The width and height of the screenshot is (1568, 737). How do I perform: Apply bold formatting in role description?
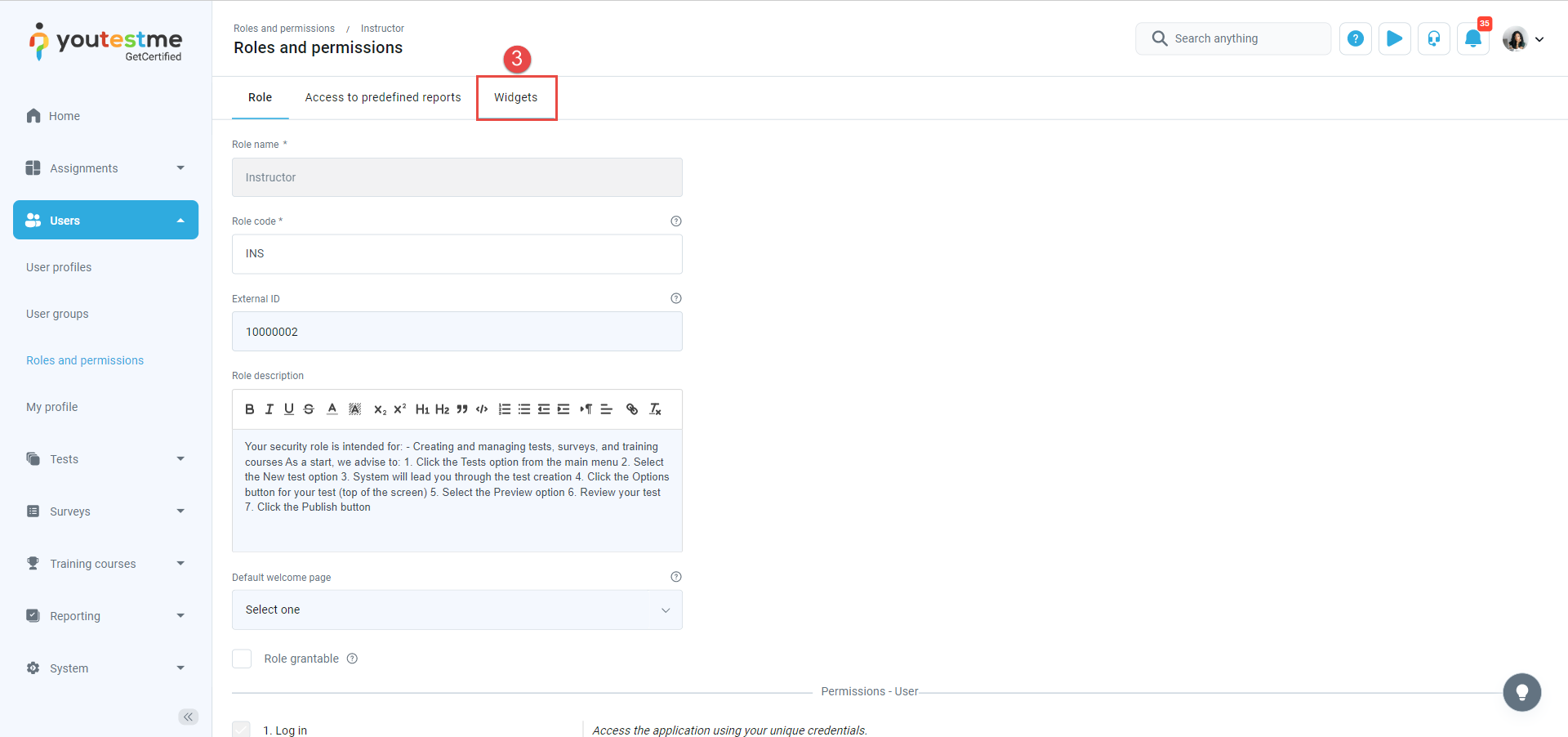pos(250,409)
